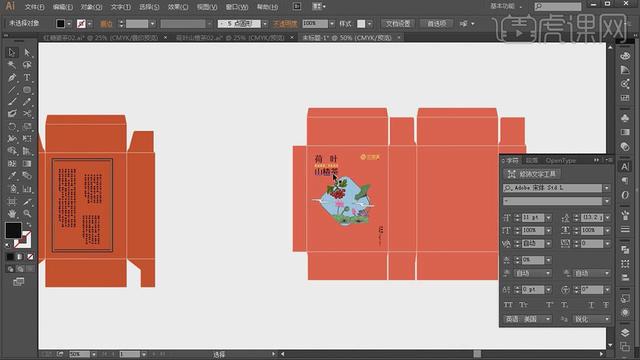
Task: Select the Pen tool in toolbox
Action: point(12,77)
